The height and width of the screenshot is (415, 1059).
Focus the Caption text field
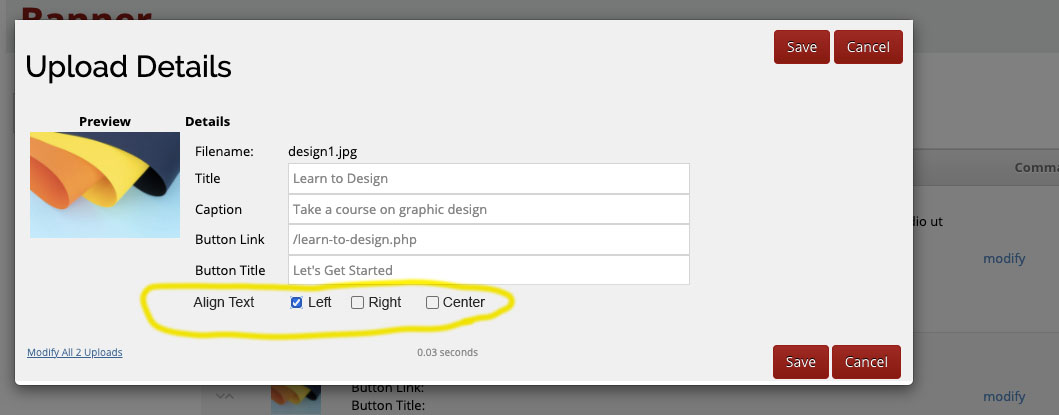coord(489,210)
